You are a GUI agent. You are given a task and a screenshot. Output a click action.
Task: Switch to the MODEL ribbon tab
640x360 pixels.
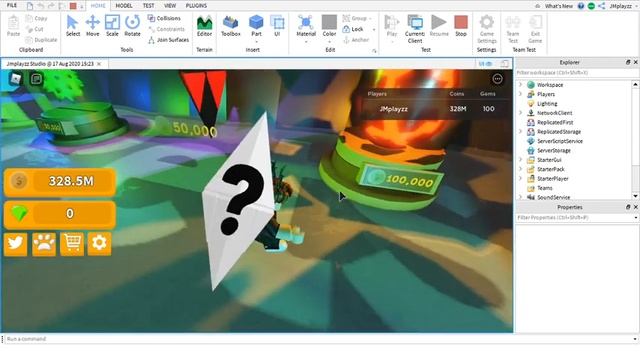[x=124, y=6]
